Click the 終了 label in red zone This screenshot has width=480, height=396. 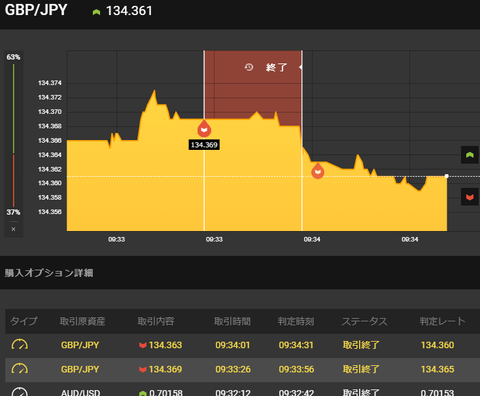pos(276,68)
